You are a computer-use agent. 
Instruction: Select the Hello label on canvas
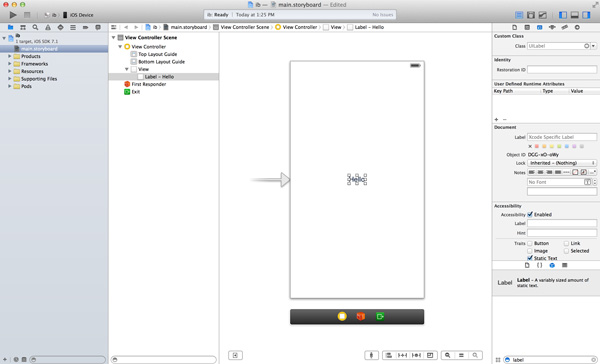(357, 179)
